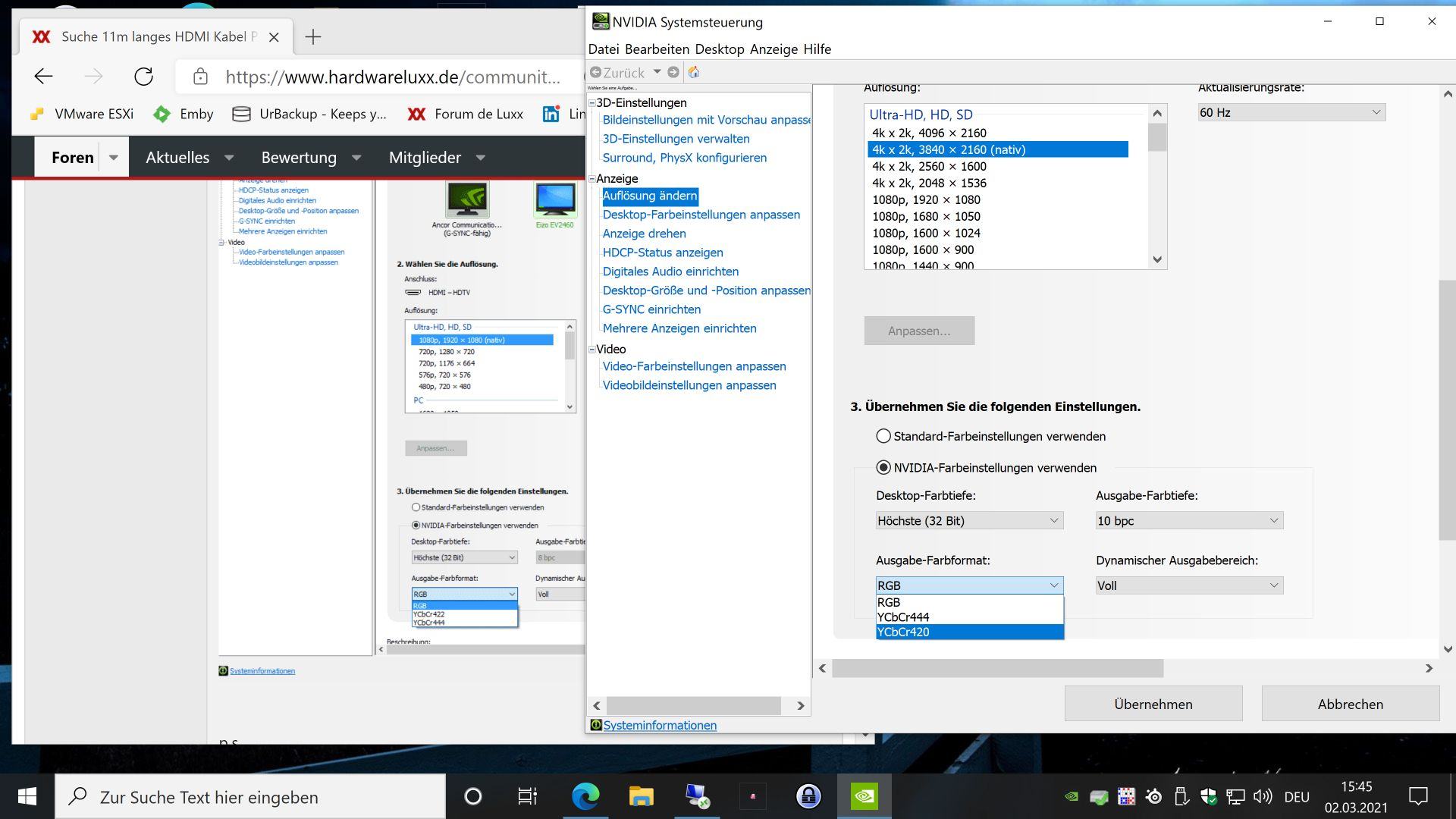Image resolution: width=1456 pixels, height=819 pixels.
Task: Click the NVIDIA home icon in toolbar
Action: click(693, 72)
